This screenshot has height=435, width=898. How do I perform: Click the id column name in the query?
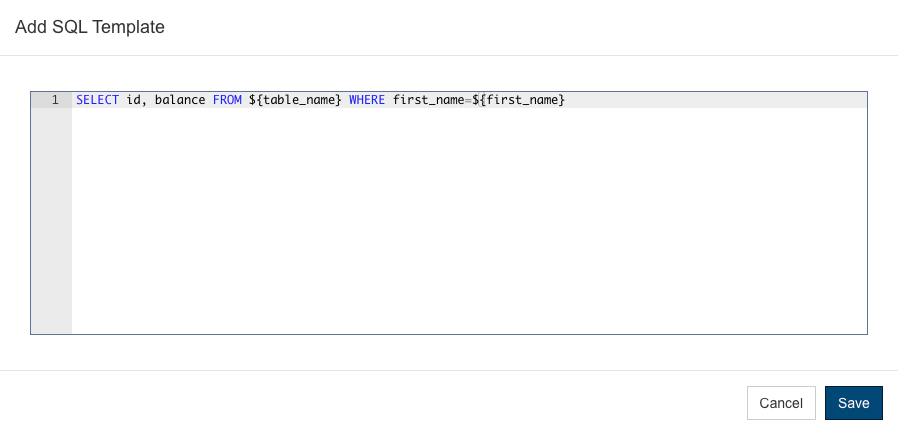tap(133, 100)
